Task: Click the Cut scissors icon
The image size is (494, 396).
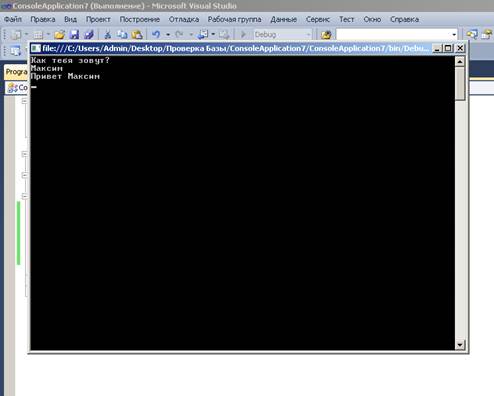Action: [107, 34]
